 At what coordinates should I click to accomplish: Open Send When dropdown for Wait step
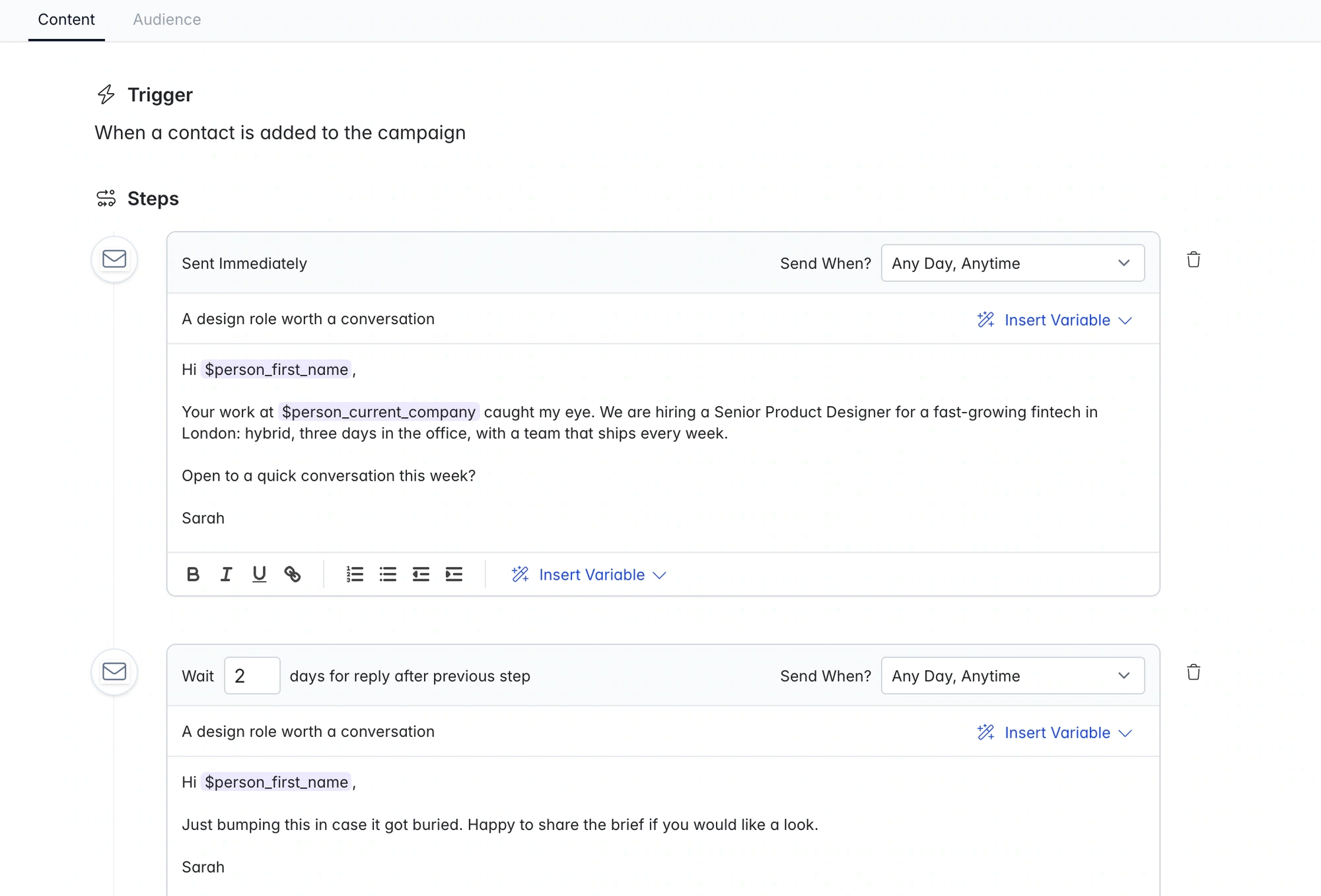pos(1013,675)
